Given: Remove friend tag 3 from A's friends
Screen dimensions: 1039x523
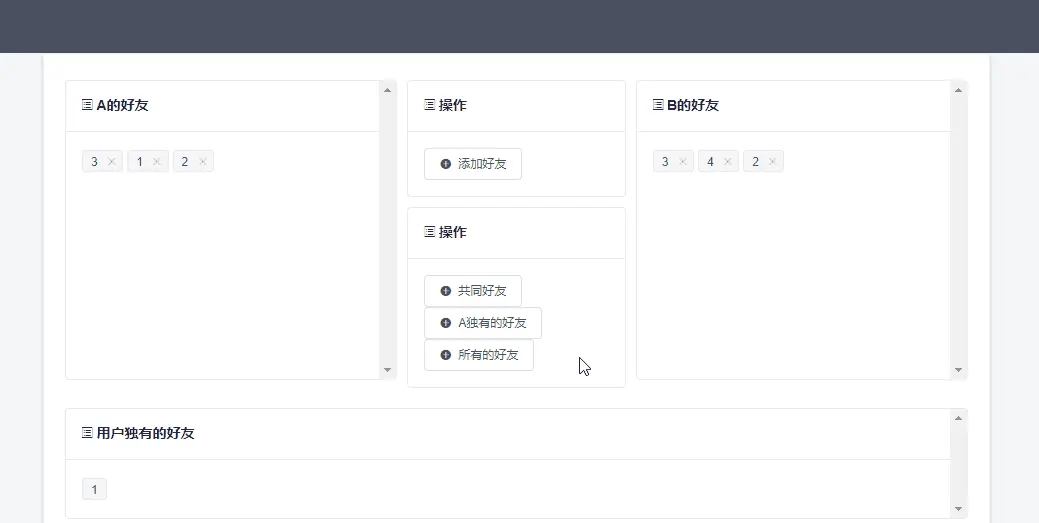Looking at the screenshot, I should pos(111,162).
